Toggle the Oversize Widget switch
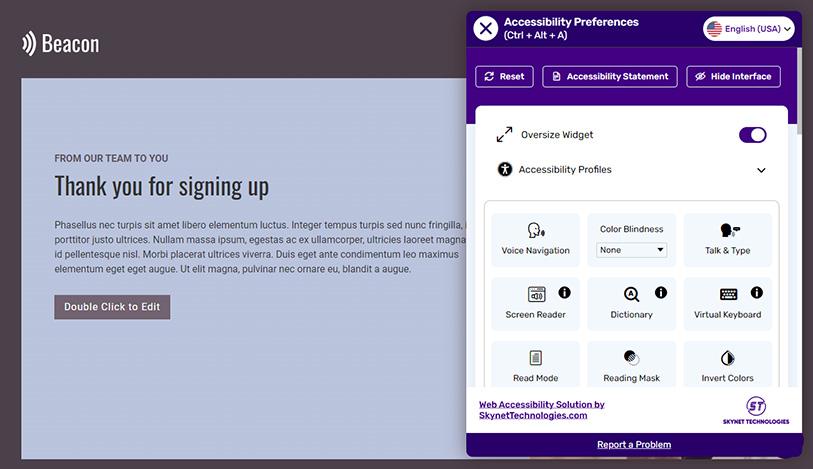This screenshot has width=813, height=469. coord(752,135)
